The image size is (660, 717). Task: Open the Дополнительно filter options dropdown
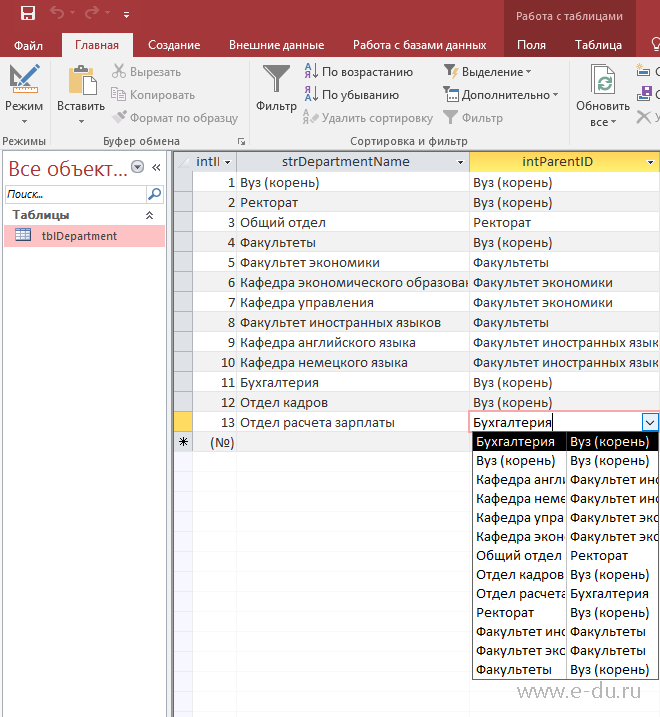point(501,95)
